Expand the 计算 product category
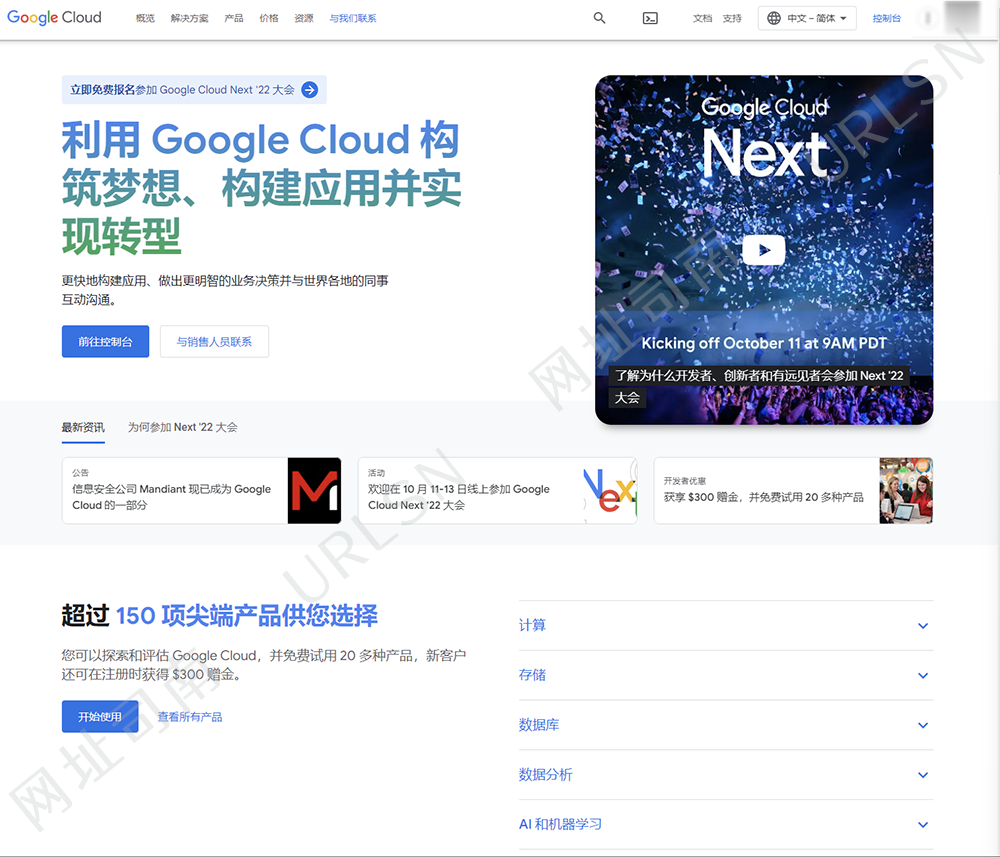1000x857 pixels. [x=724, y=625]
